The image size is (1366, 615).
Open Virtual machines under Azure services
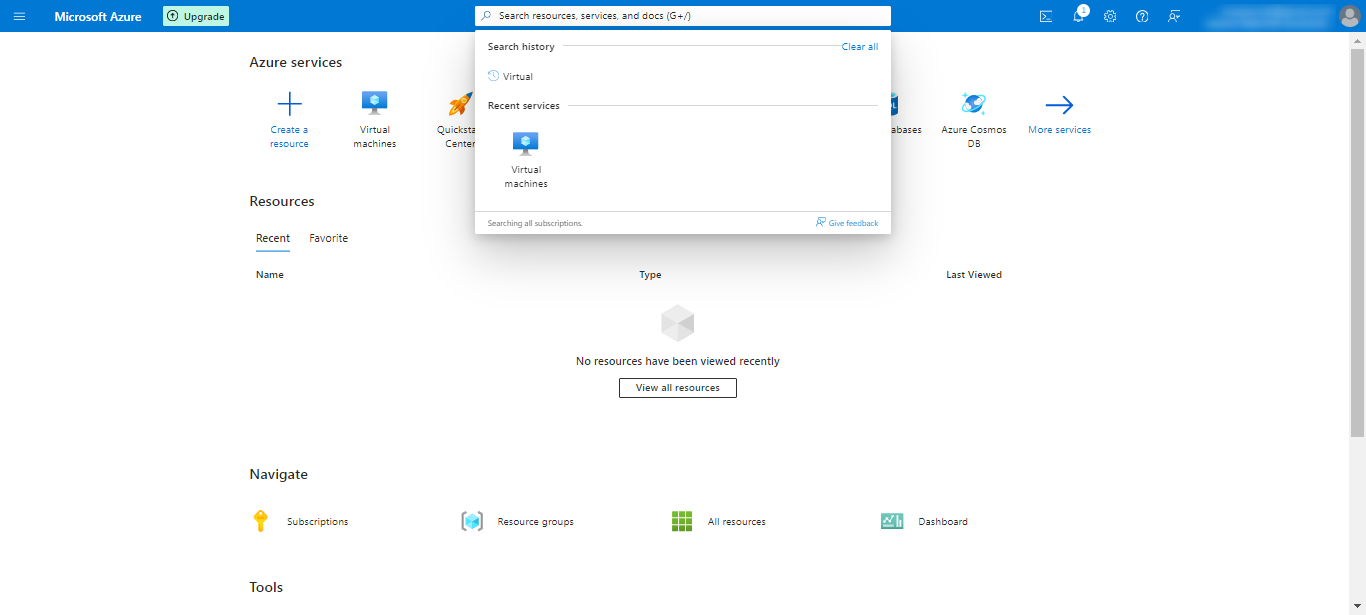pyautogui.click(x=375, y=120)
